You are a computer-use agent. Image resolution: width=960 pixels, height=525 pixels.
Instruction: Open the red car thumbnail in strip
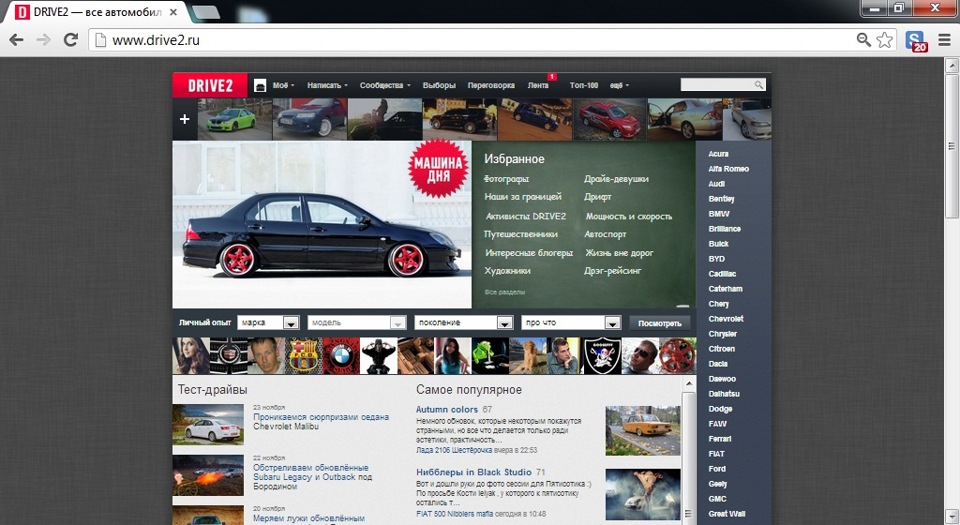(609, 119)
